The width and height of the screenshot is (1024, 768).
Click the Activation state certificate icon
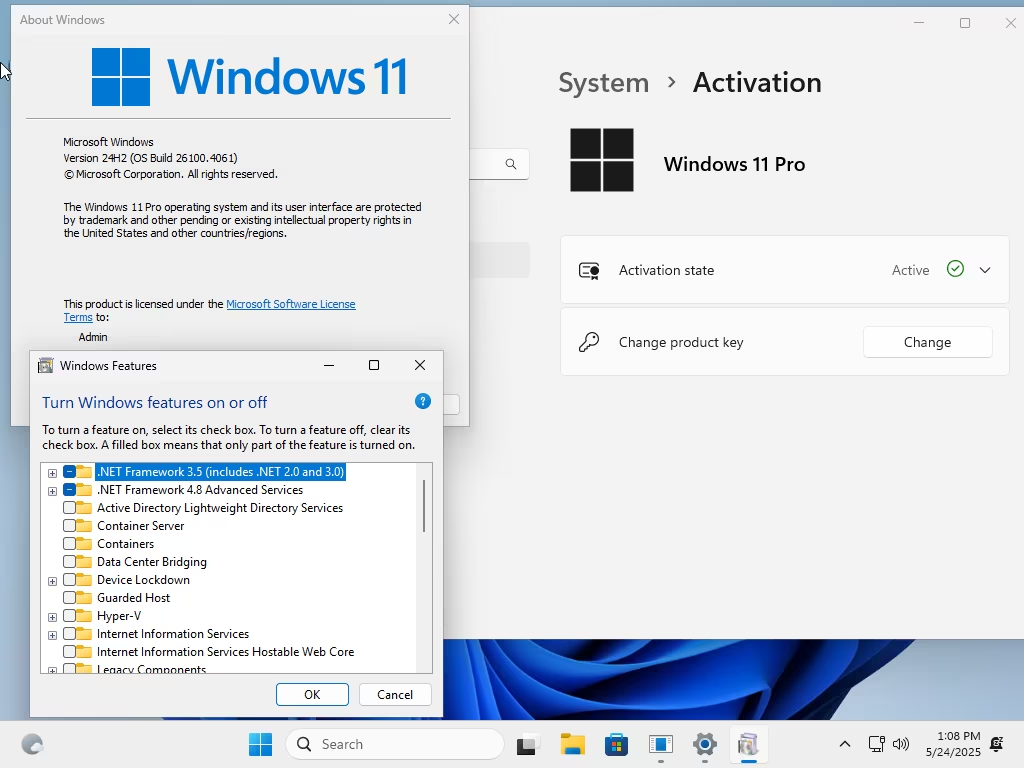click(589, 270)
